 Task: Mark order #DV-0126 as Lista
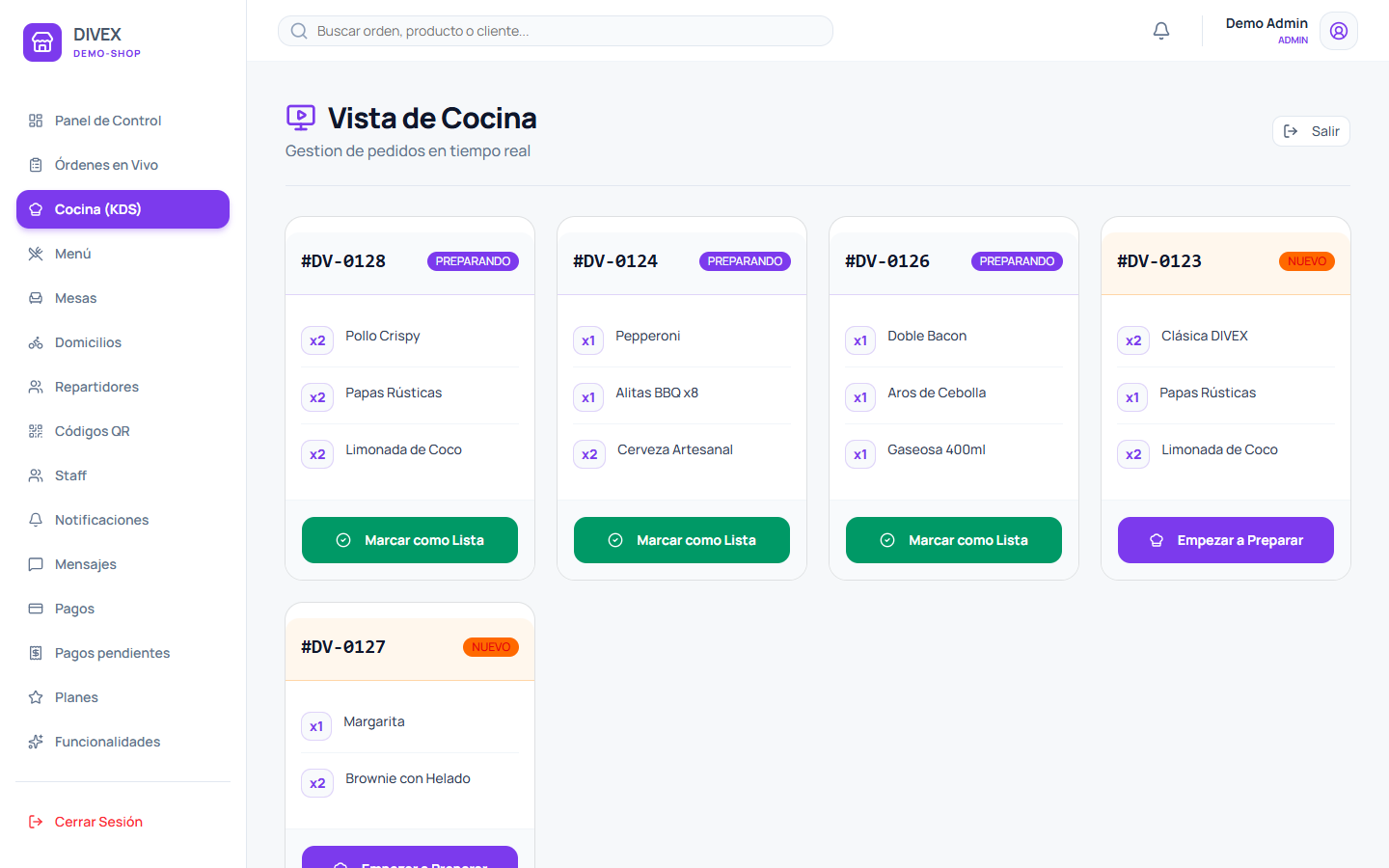tap(954, 540)
